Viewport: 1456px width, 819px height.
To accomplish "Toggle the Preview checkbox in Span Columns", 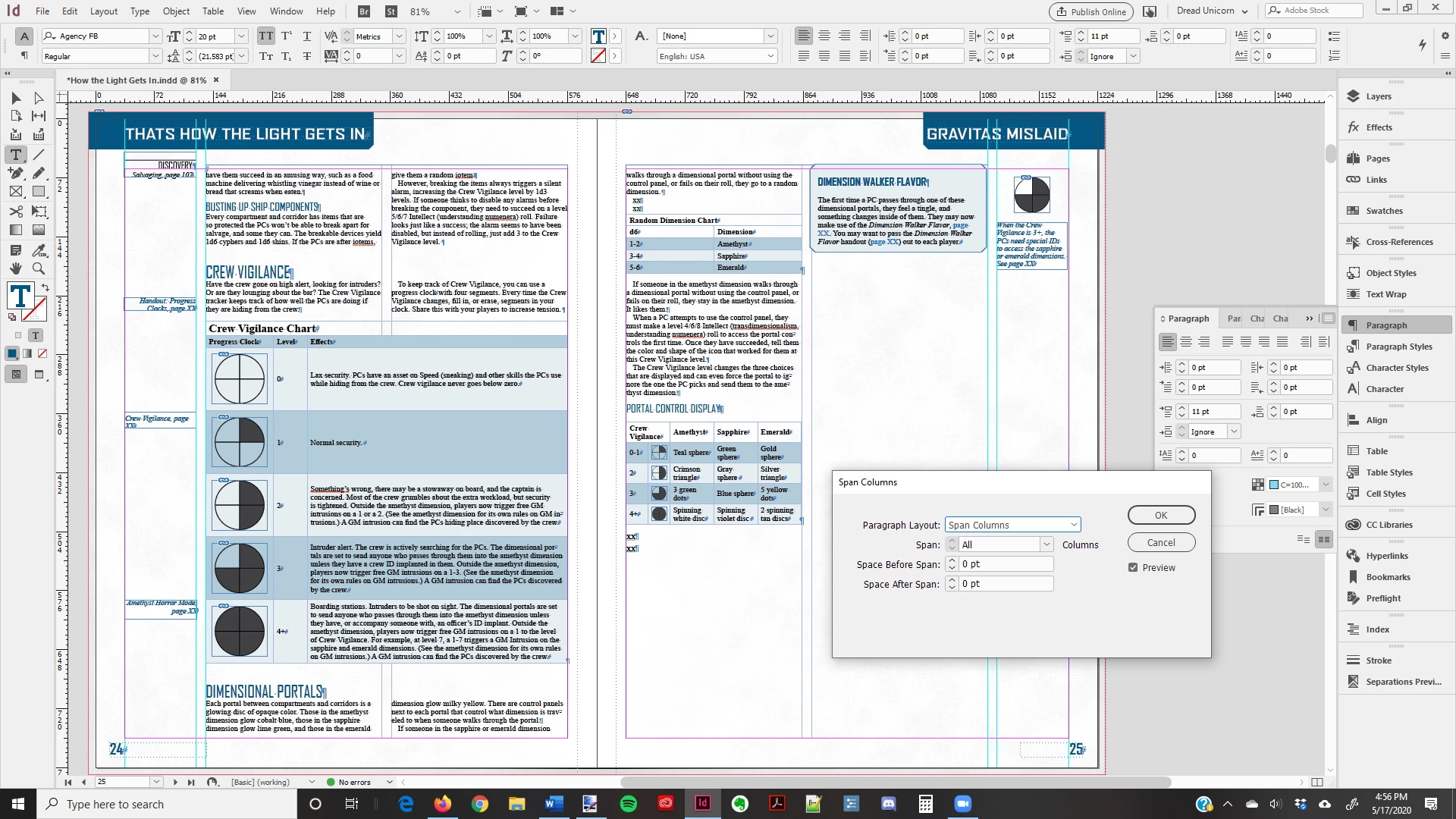I will tap(1133, 567).
